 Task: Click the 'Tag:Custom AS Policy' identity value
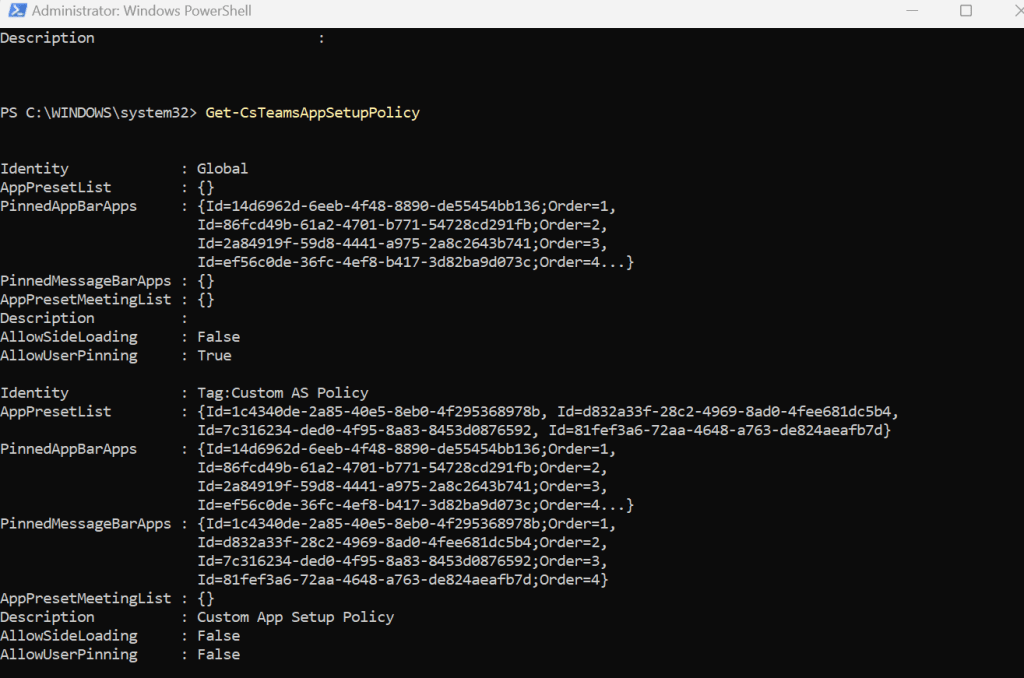282,393
